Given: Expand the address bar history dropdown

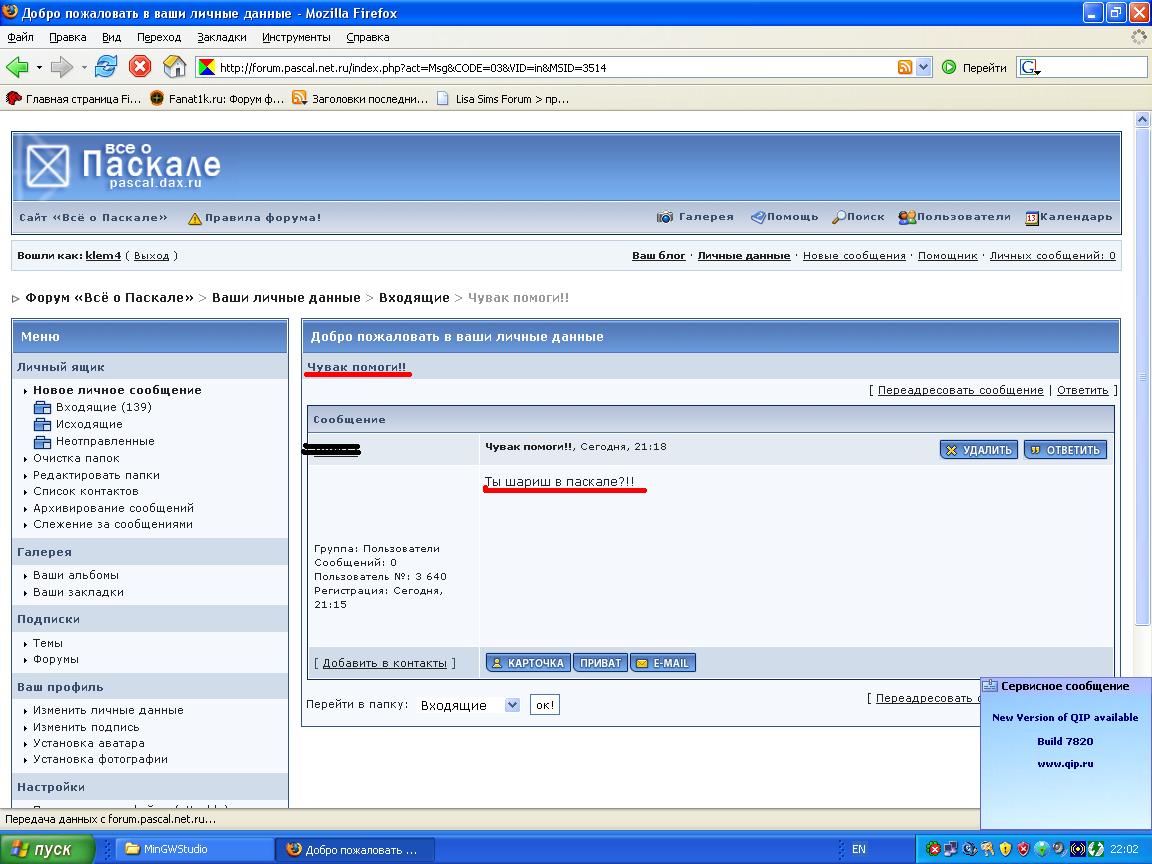Looking at the screenshot, I should click(x=923, y=67).
